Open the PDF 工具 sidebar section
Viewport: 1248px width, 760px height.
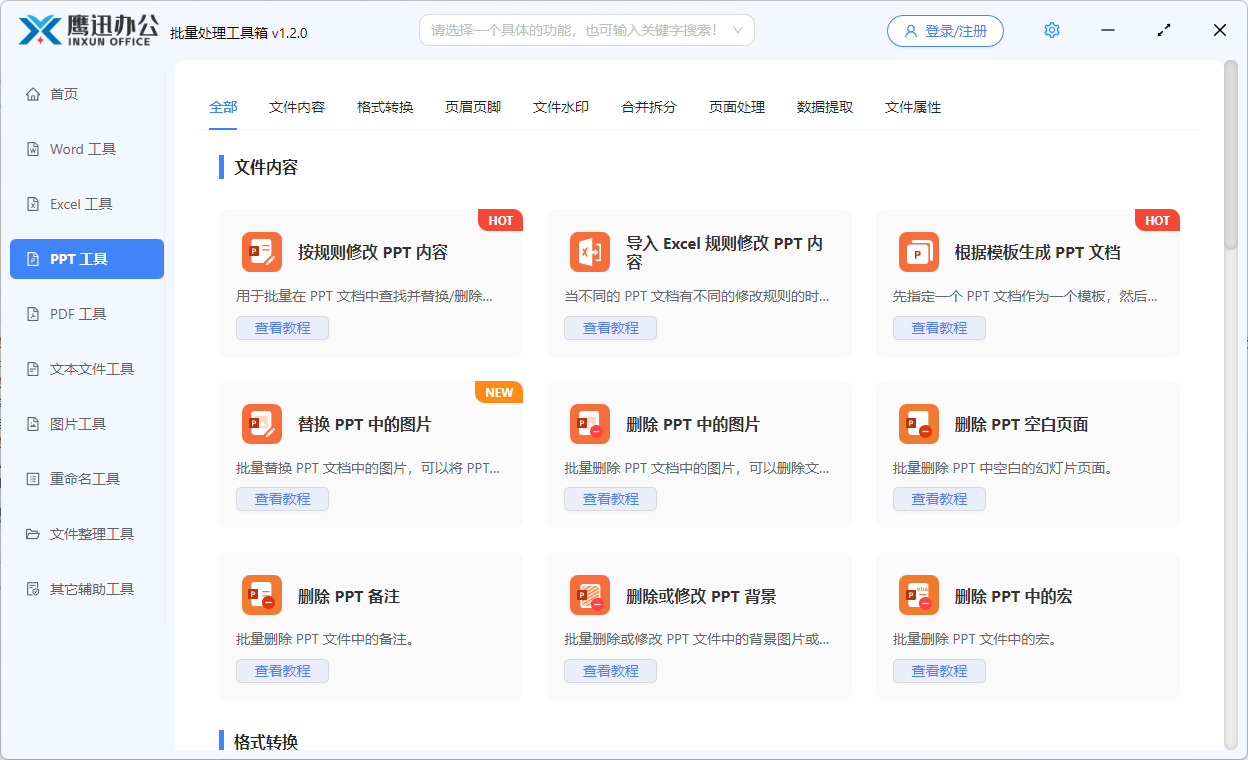(x=86, y=313)
